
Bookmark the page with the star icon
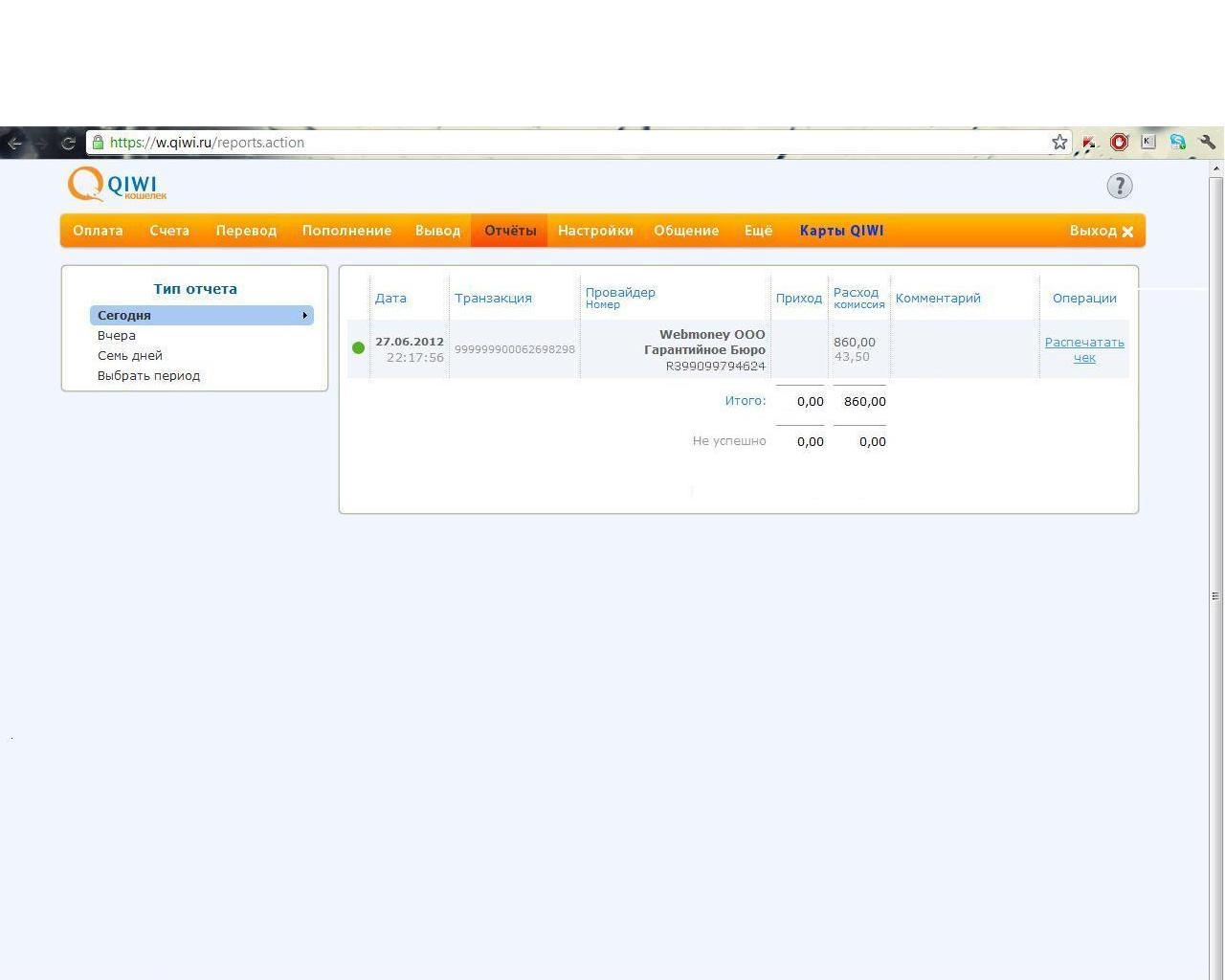[1059, 142]
